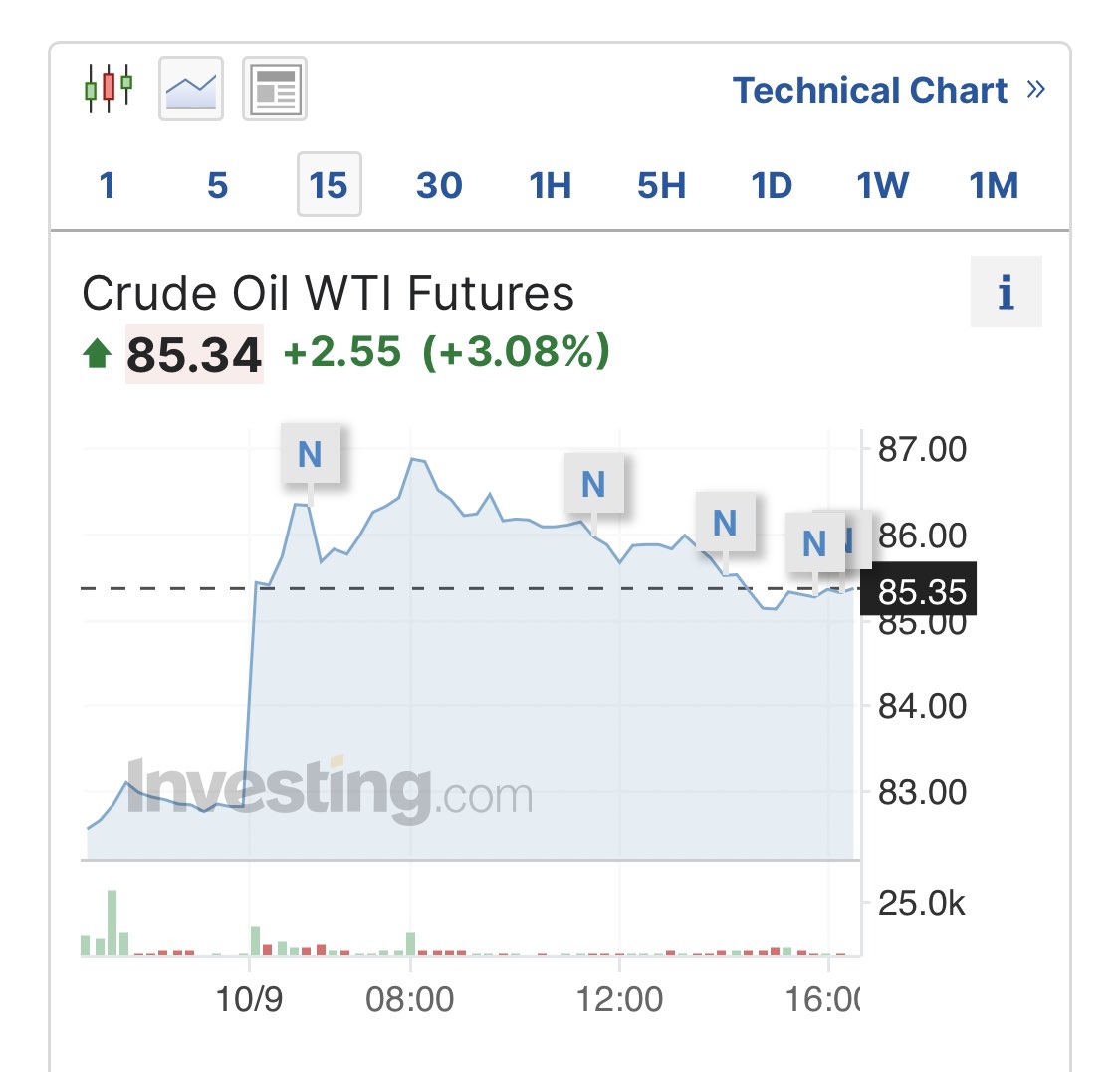Select the area line chart icon
1120x1072 pixels.
click(191, 89)
